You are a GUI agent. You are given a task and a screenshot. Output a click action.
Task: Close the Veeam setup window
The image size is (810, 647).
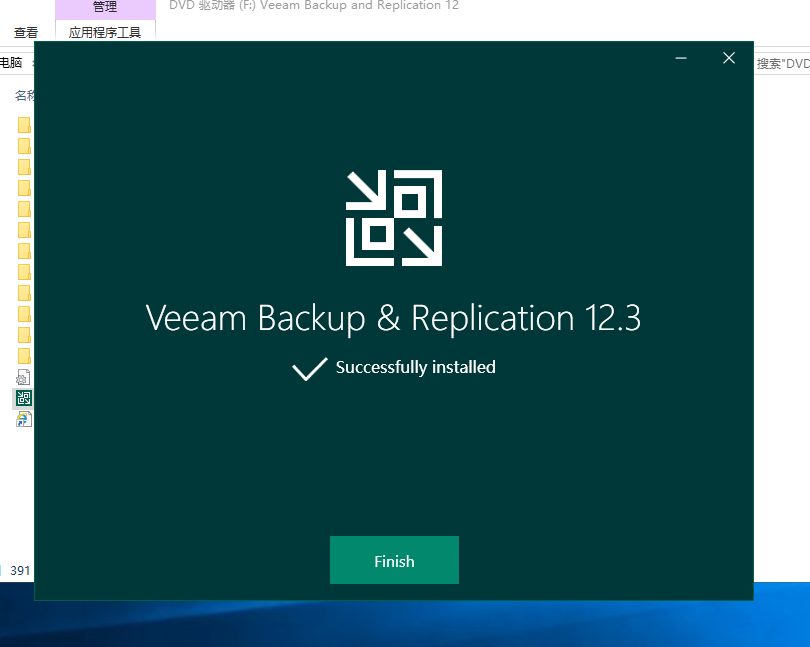coord(728,58)
